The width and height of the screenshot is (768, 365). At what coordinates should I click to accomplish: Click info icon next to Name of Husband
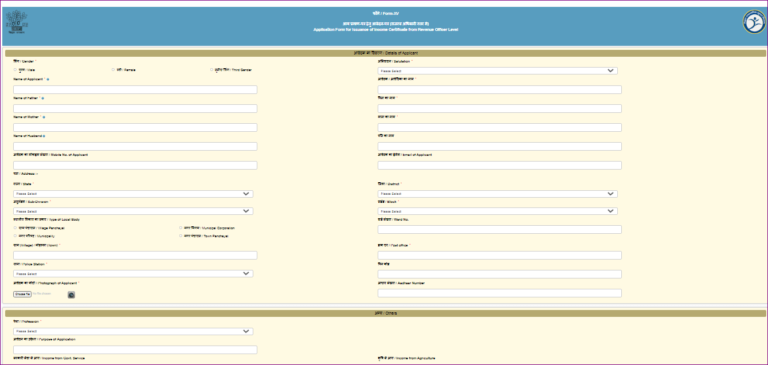click(44, 136)
